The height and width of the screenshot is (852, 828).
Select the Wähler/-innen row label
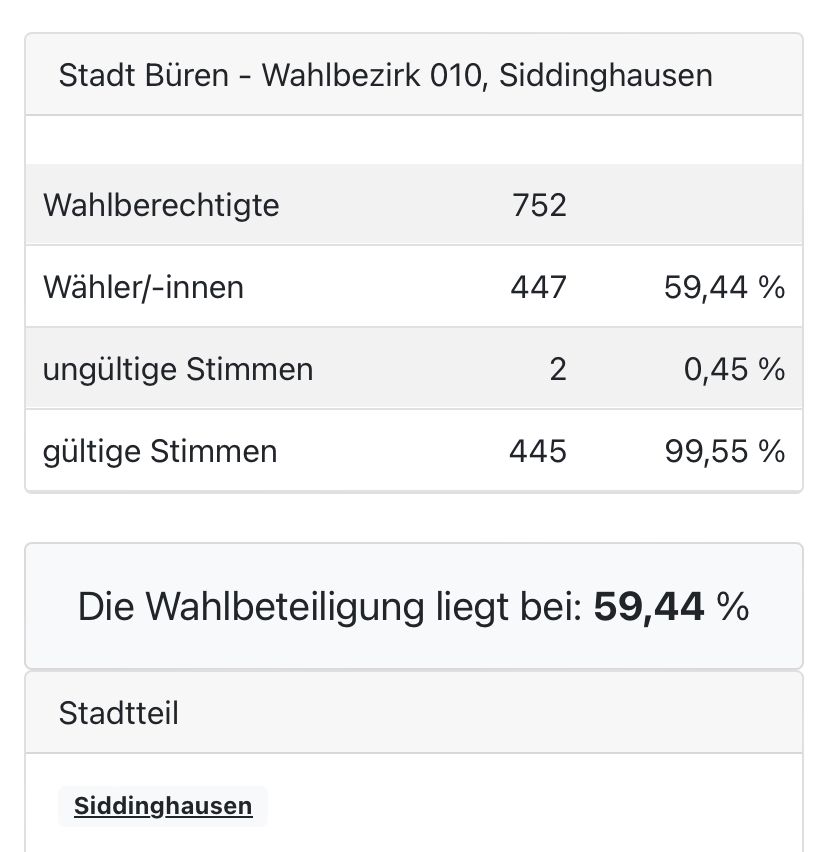pyautogui.click(x=143, y=288)
